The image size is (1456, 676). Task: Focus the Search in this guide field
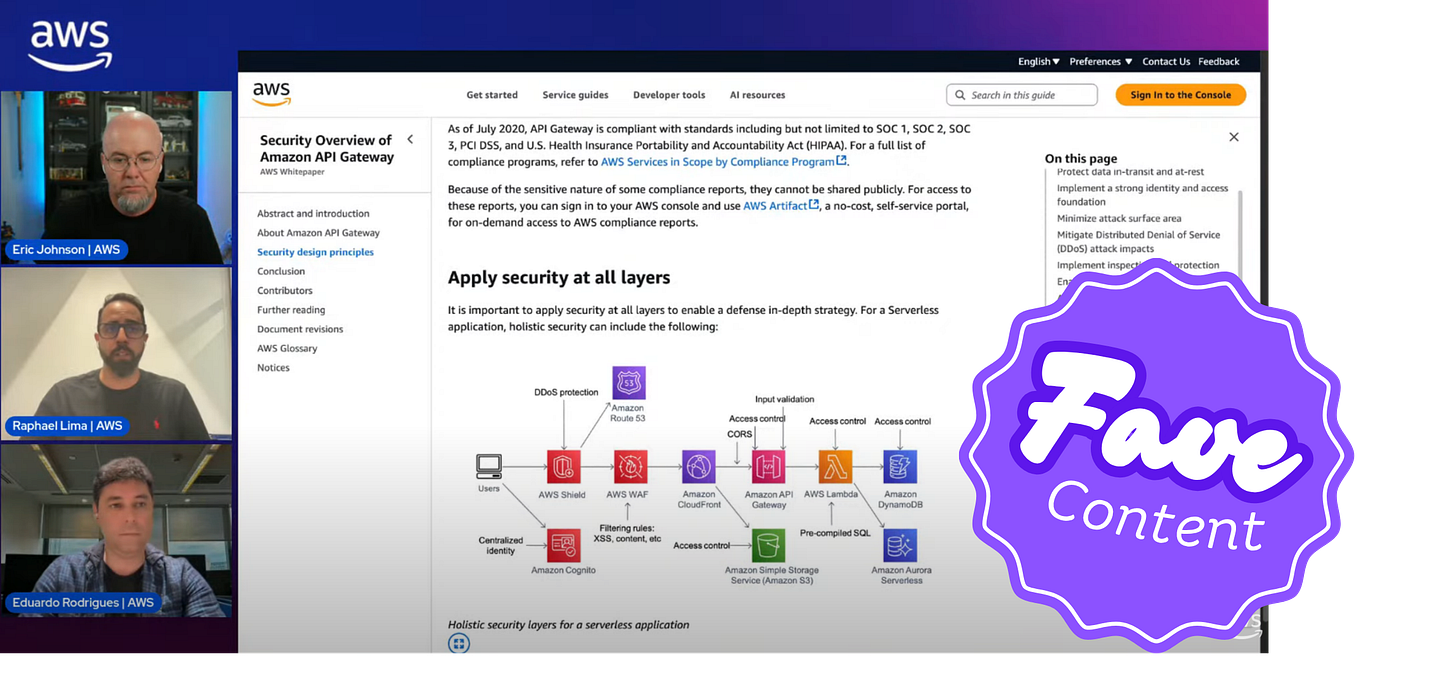(1022, 95)
